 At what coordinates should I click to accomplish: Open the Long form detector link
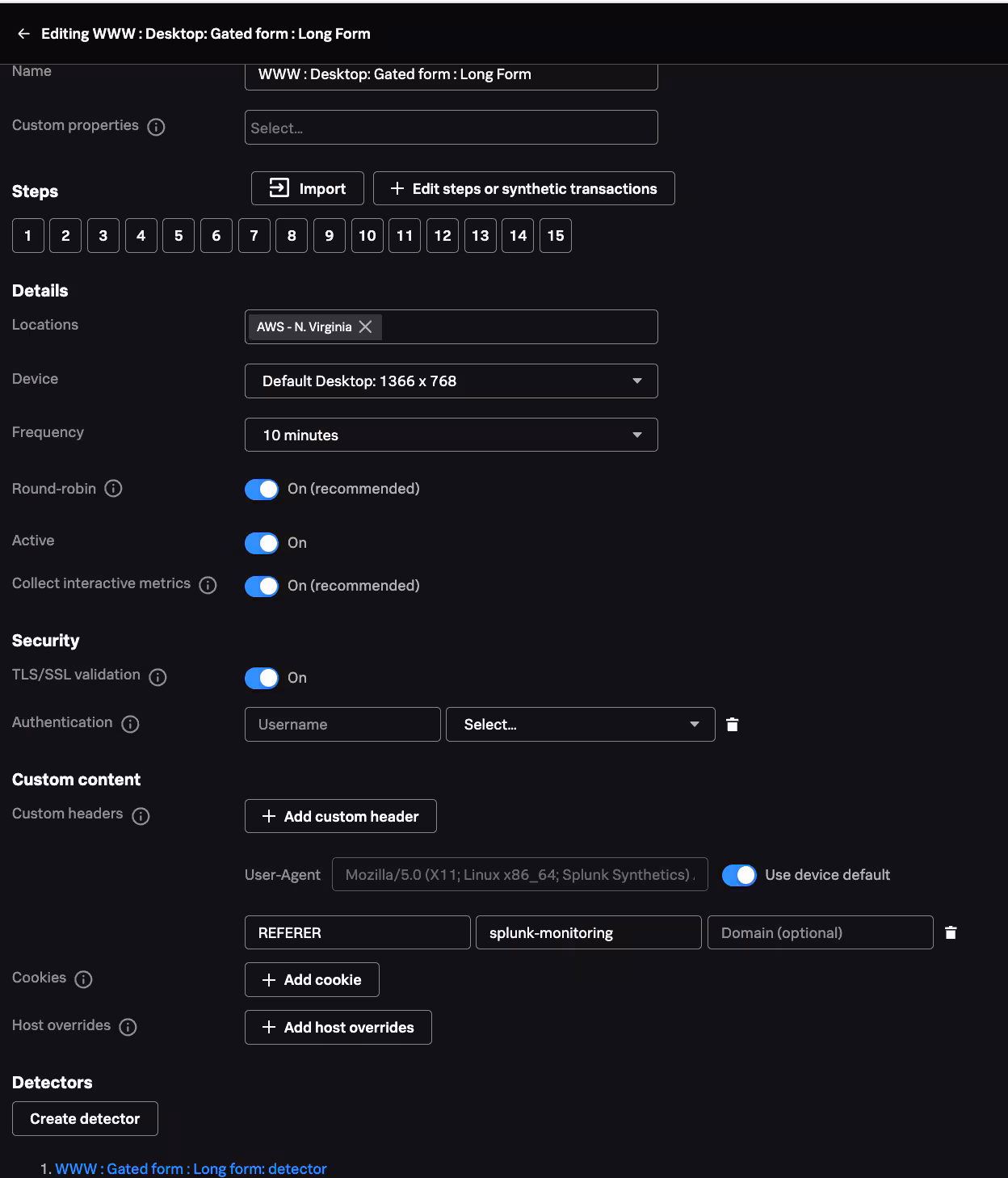coord(191,1168)
